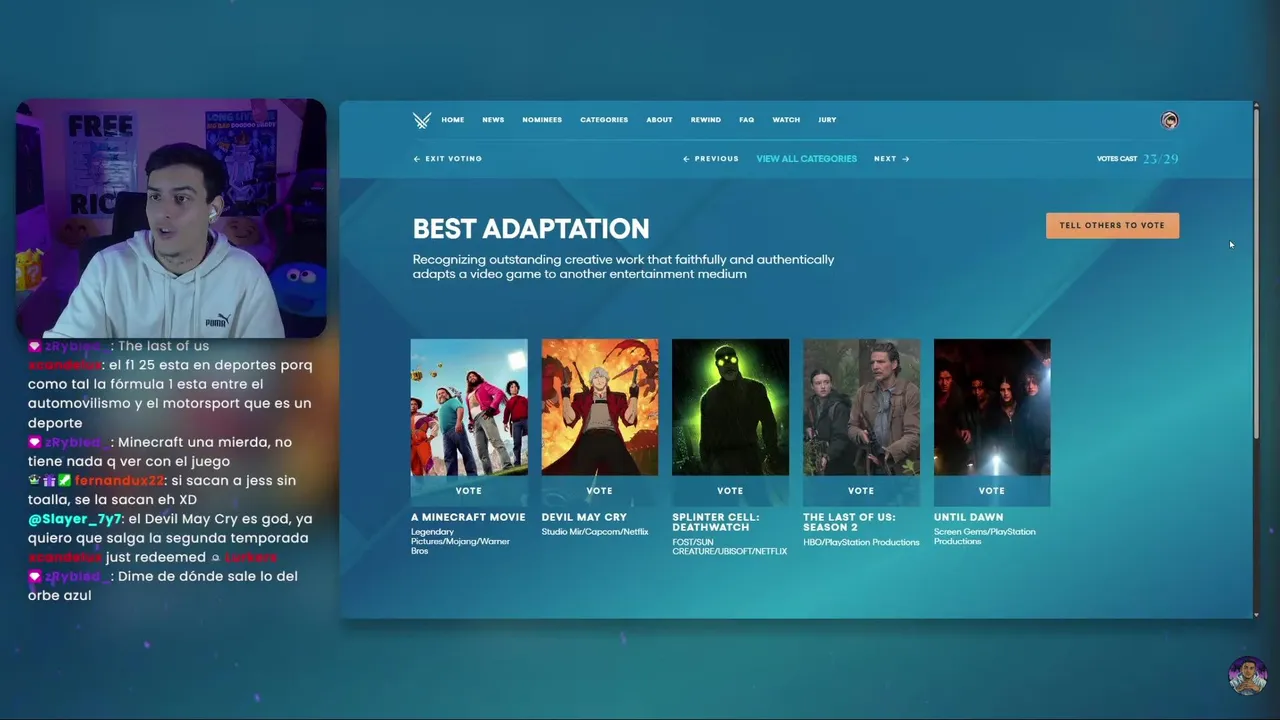Viewport: 1280px width, 720px height.
Task: Vote for Splinter Cell: Deathwatch
Action: [x=730, y=491]
